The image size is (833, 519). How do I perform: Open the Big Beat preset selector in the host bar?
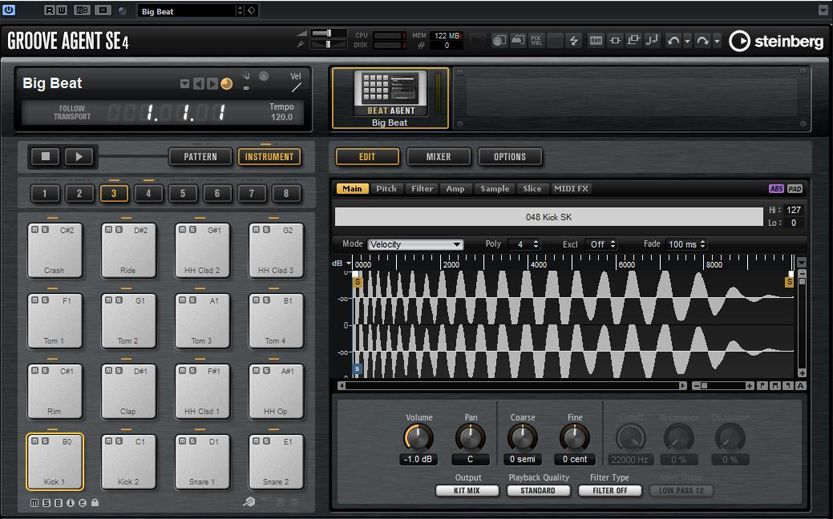click(x=186, y=11)
